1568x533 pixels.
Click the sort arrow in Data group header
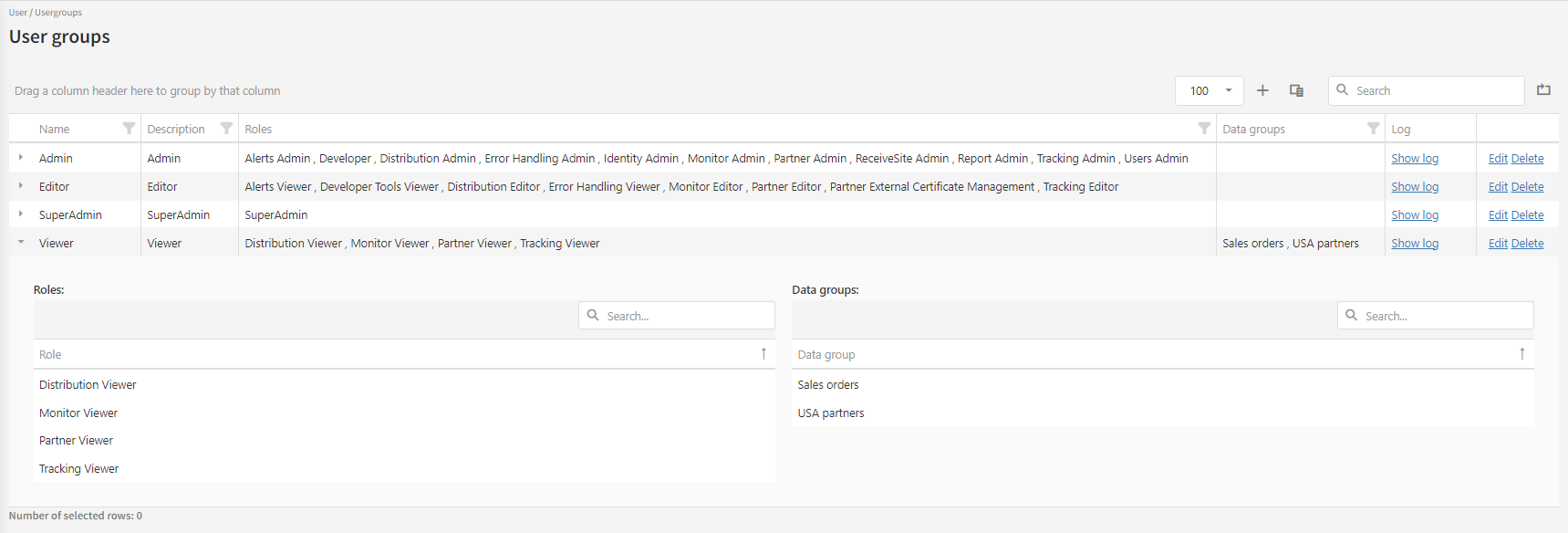pos(1521,354)
